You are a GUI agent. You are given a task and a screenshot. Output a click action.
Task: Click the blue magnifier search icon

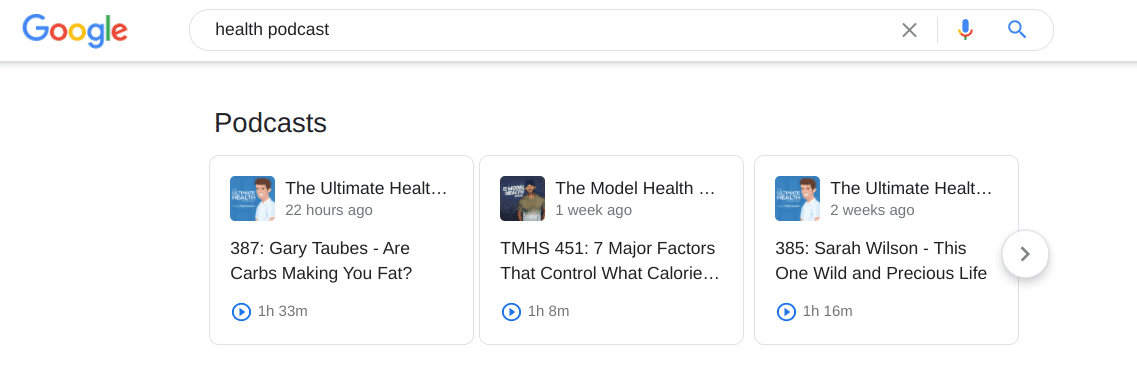coord(1017,30)
